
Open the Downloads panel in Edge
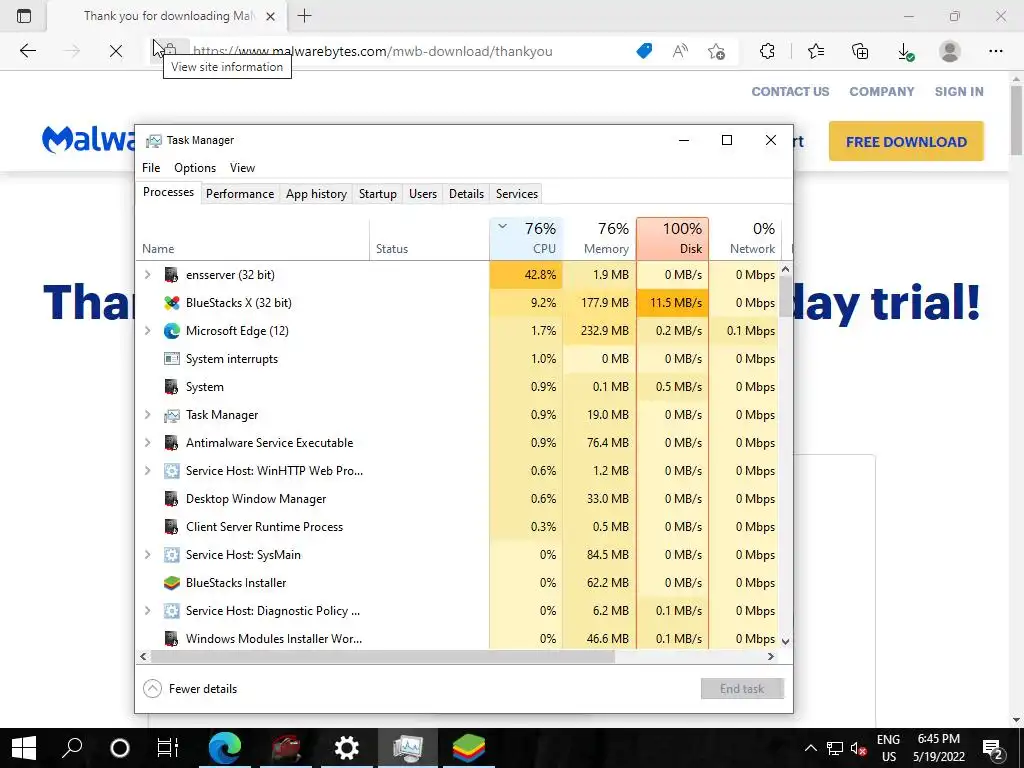[905, 51]
